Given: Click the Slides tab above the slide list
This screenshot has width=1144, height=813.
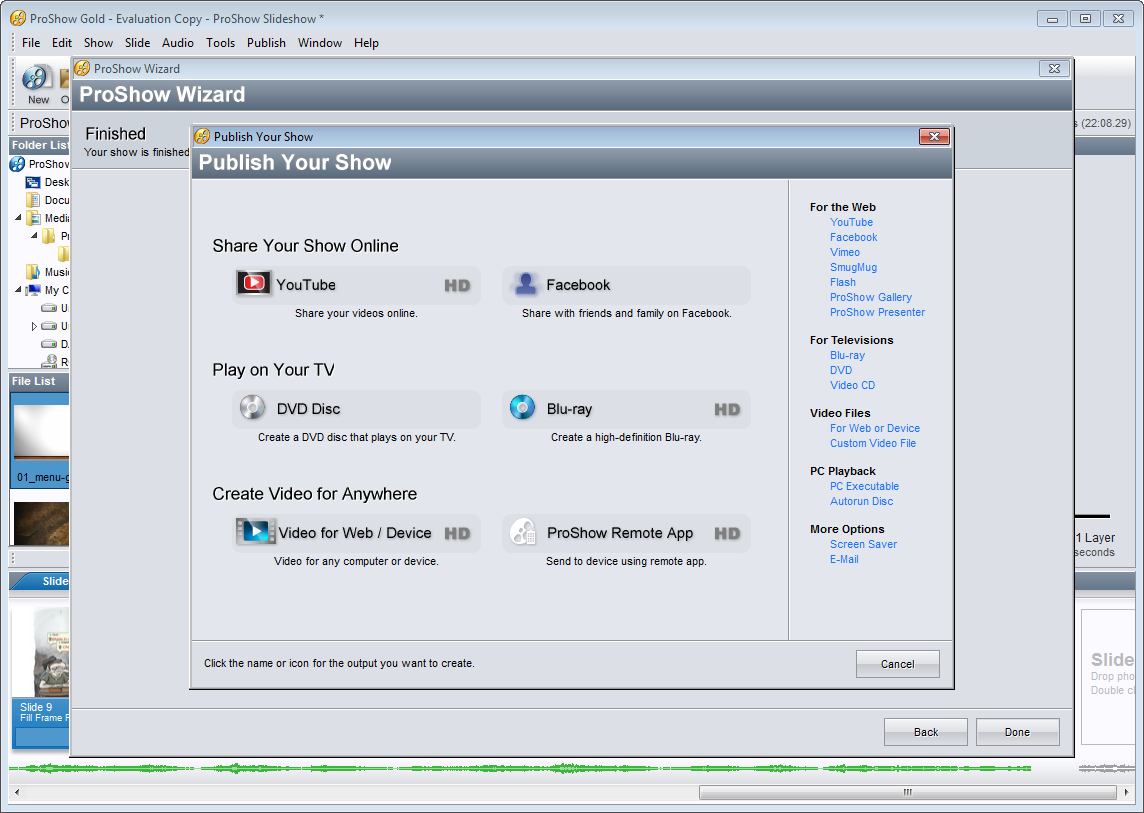Looking at the screenshot, I should [x=45, y=581].
